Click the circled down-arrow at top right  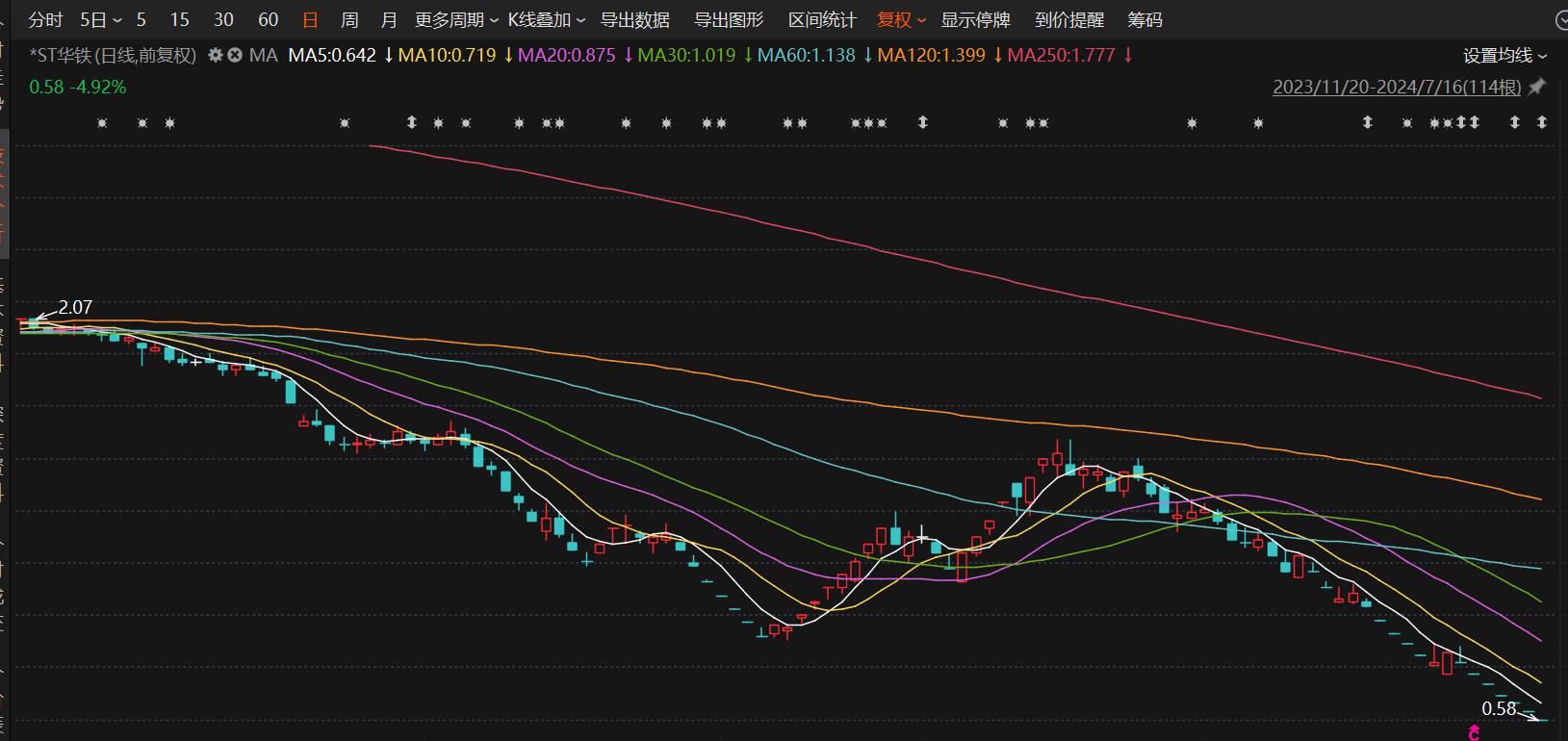[x=1561, y=19]
